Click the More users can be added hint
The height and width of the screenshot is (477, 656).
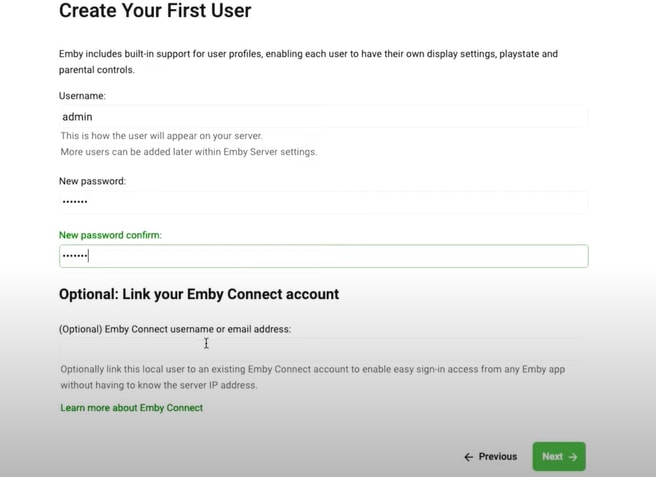(188, 152)
